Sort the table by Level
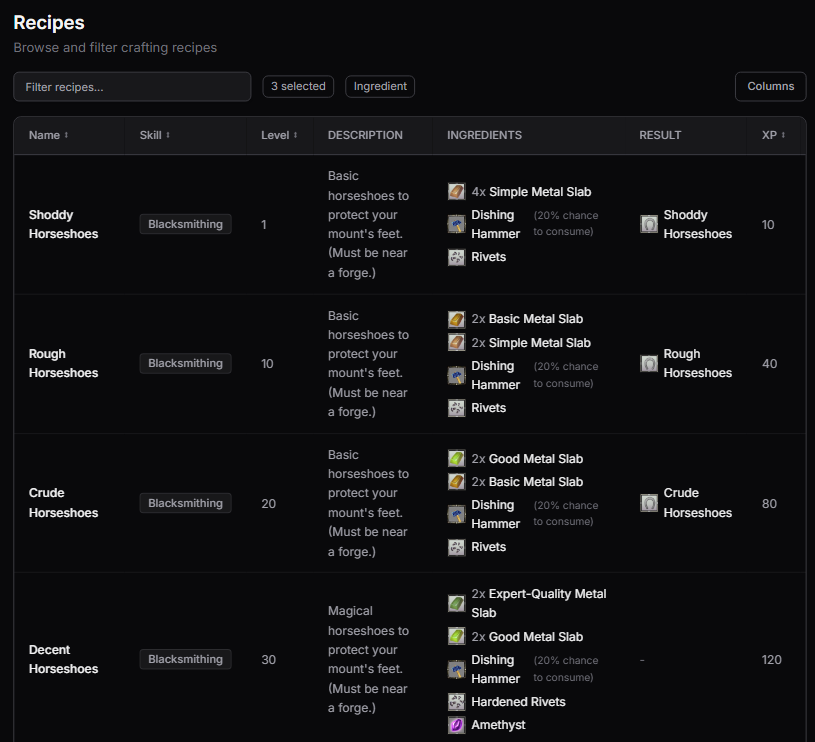This screenshot has width=815, height=742. pos(278,135)
